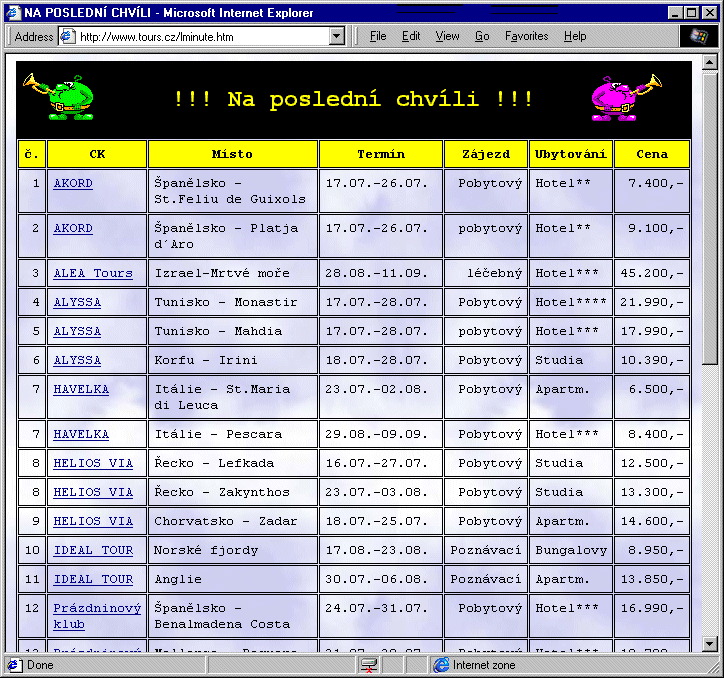The image size is (724, 678).
Task: Click the Norské fjordy destination cell
Action: [x=233, y=551]
